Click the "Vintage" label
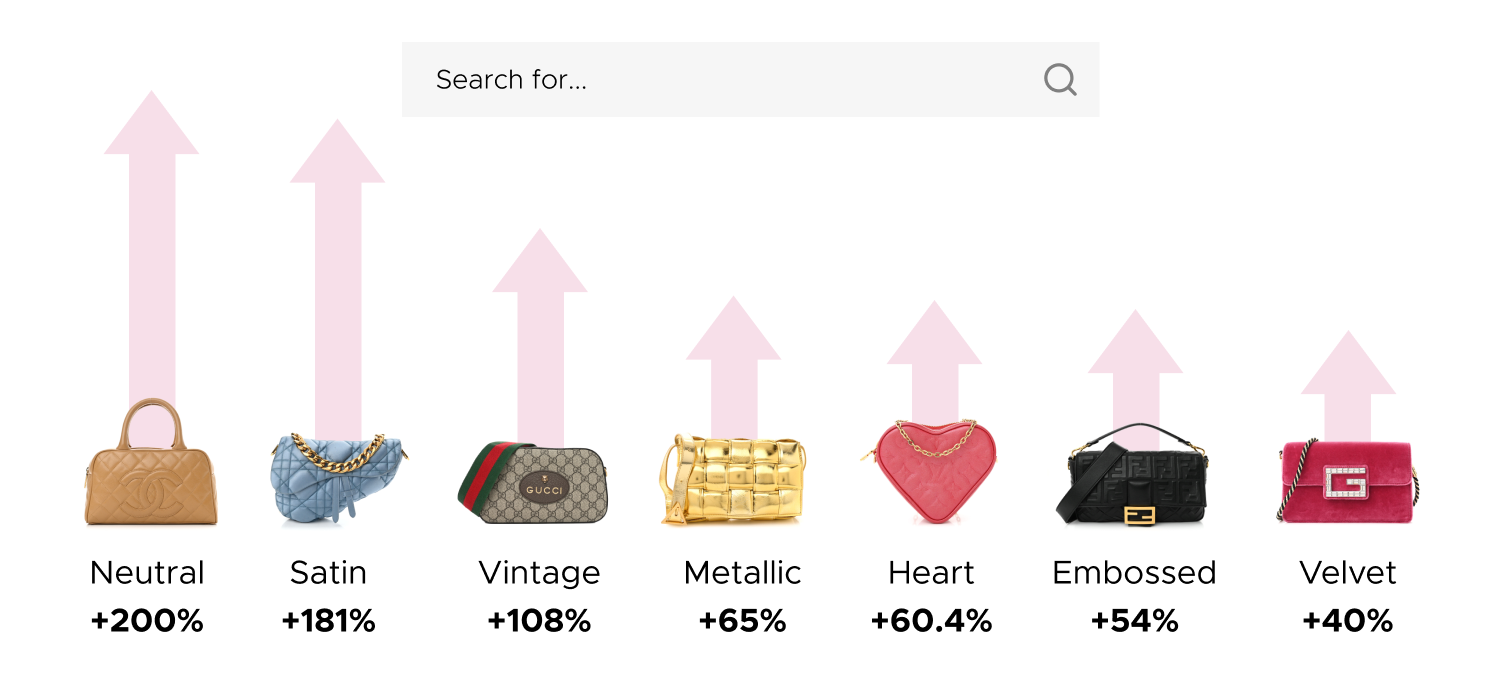This screenshot has height=683, width=1500. click(x=539, y=573)
